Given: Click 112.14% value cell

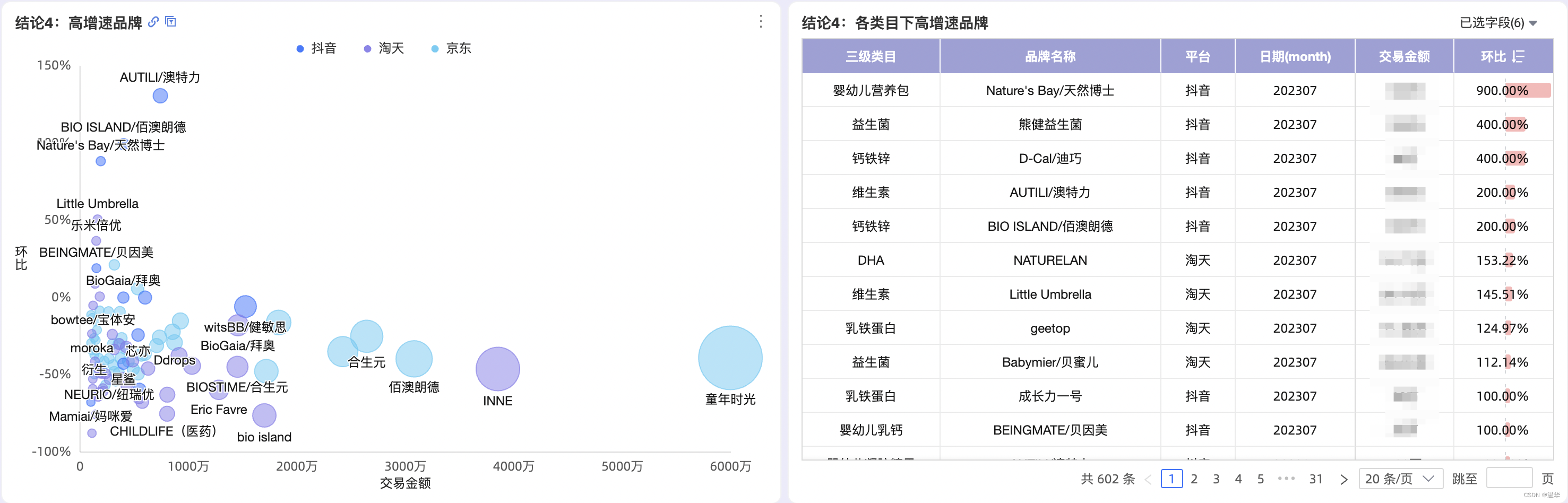Looking at the screenshot, I should (1503, 362).
